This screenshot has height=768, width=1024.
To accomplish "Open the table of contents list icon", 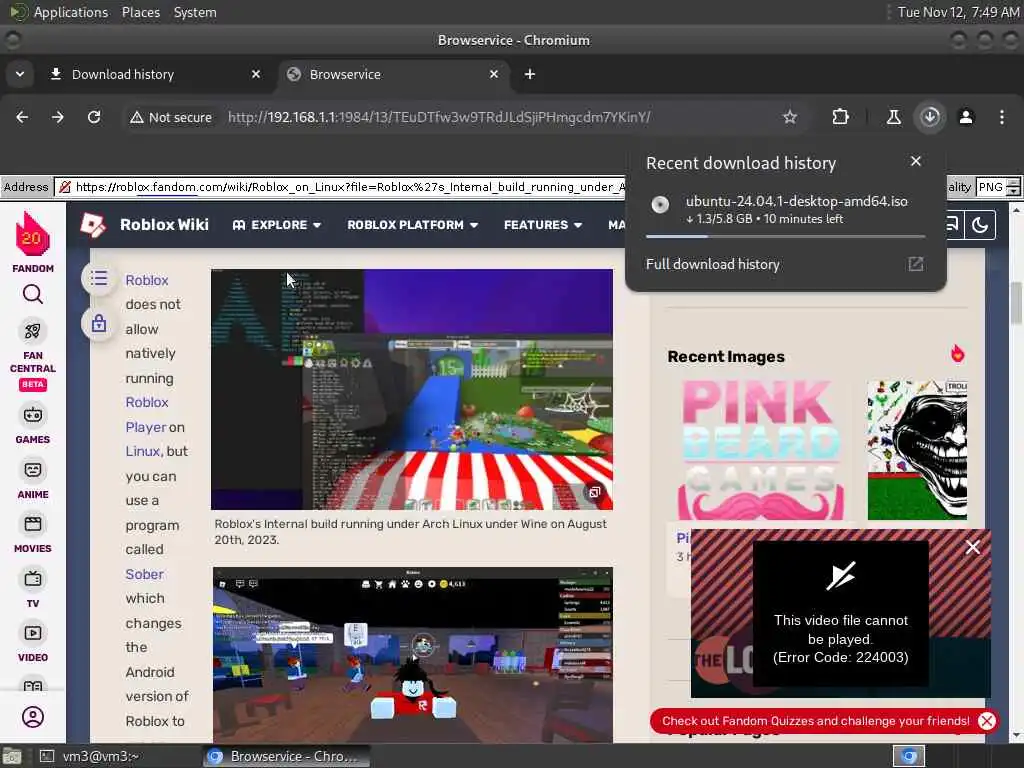I will pos(99,278).
